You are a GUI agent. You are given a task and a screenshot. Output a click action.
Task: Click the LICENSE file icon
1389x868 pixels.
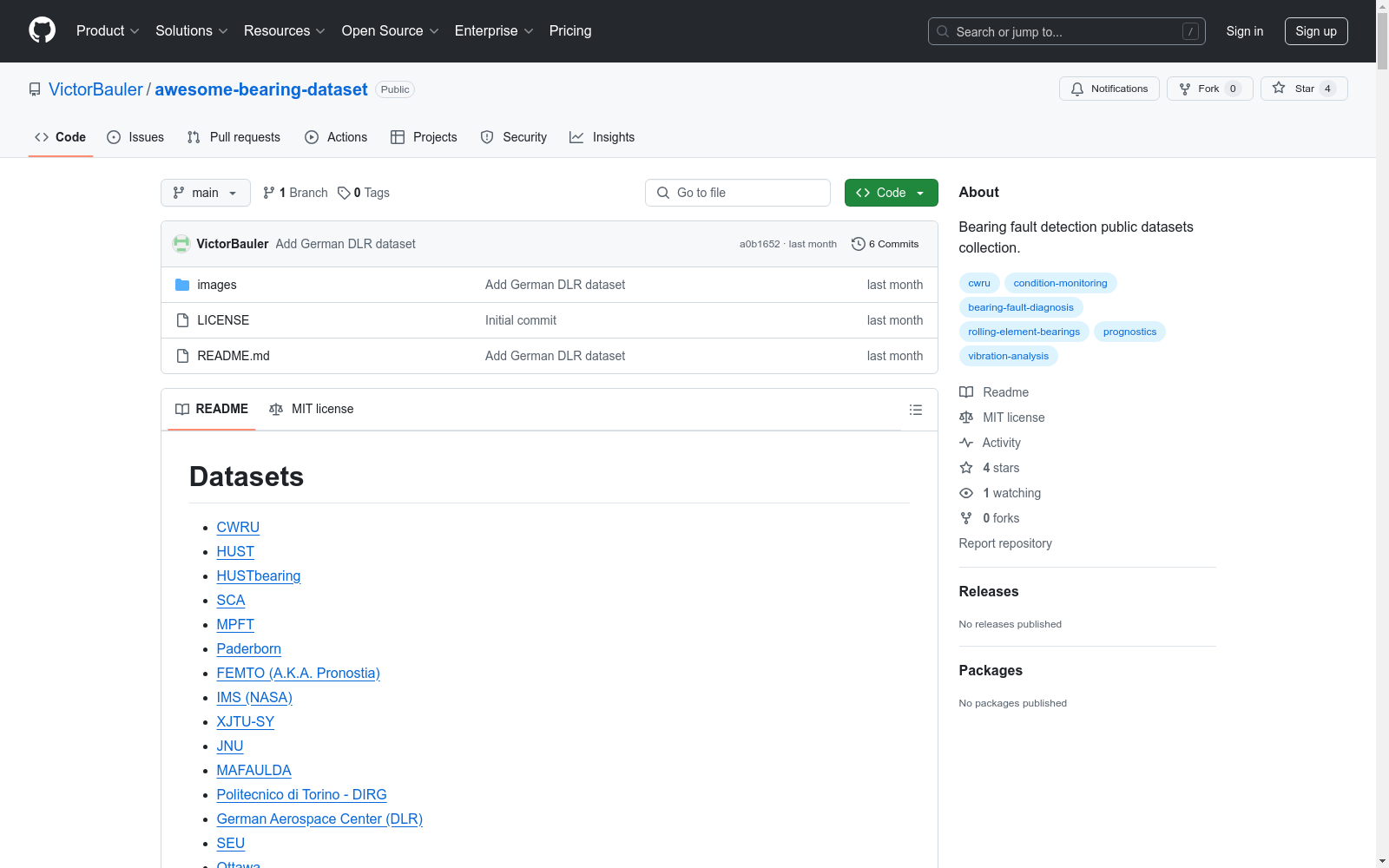click(x=182, y=320)
